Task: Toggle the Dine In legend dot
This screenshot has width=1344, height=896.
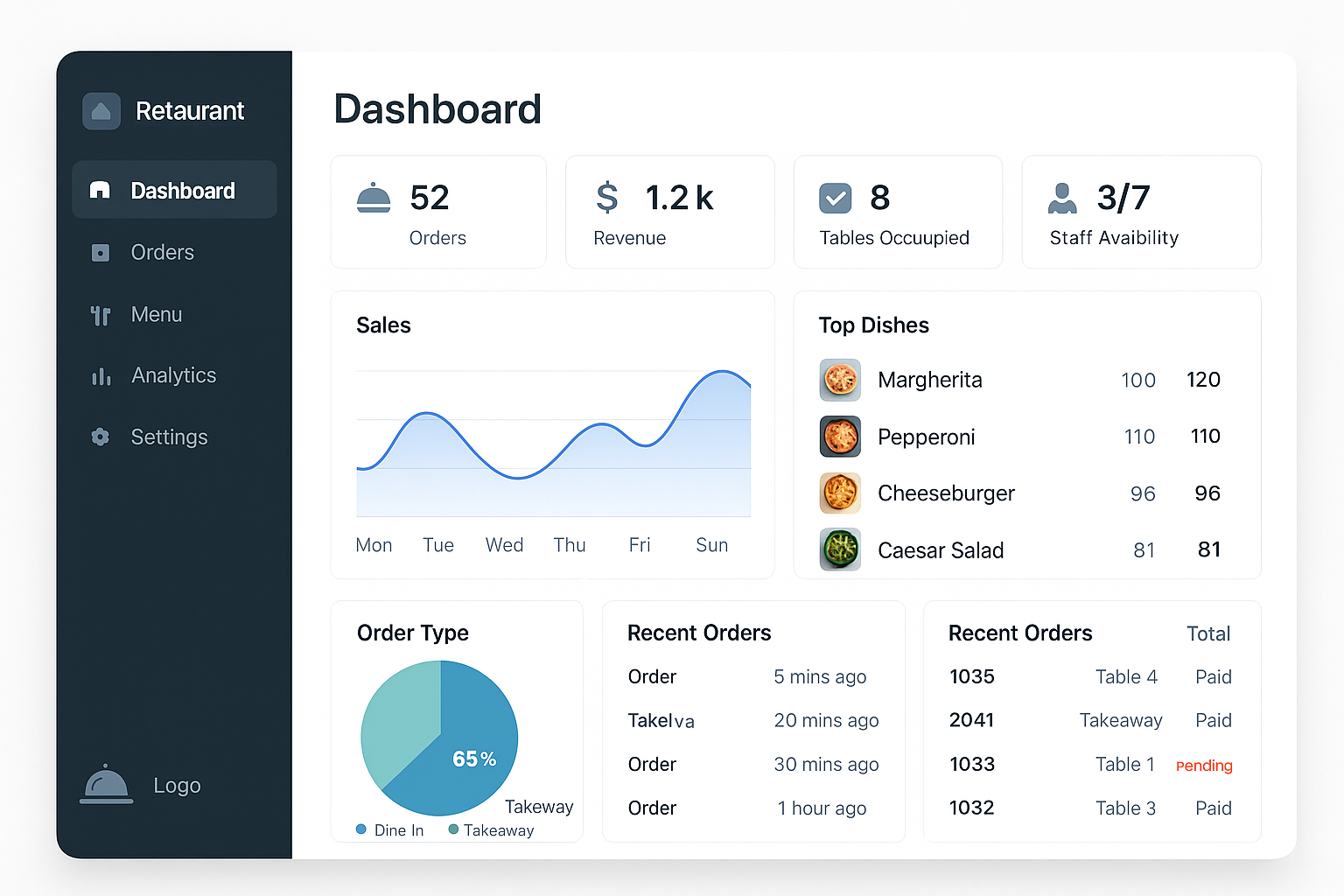Action: coord(361,829)
